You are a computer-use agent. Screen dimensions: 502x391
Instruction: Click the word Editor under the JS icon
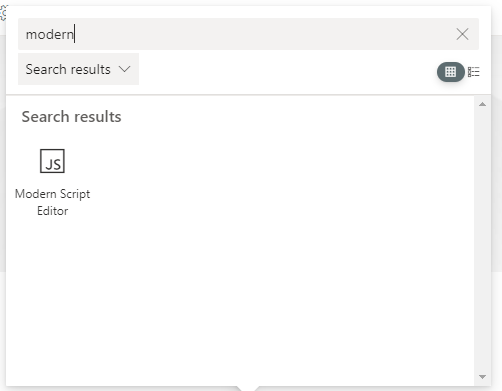52,211
